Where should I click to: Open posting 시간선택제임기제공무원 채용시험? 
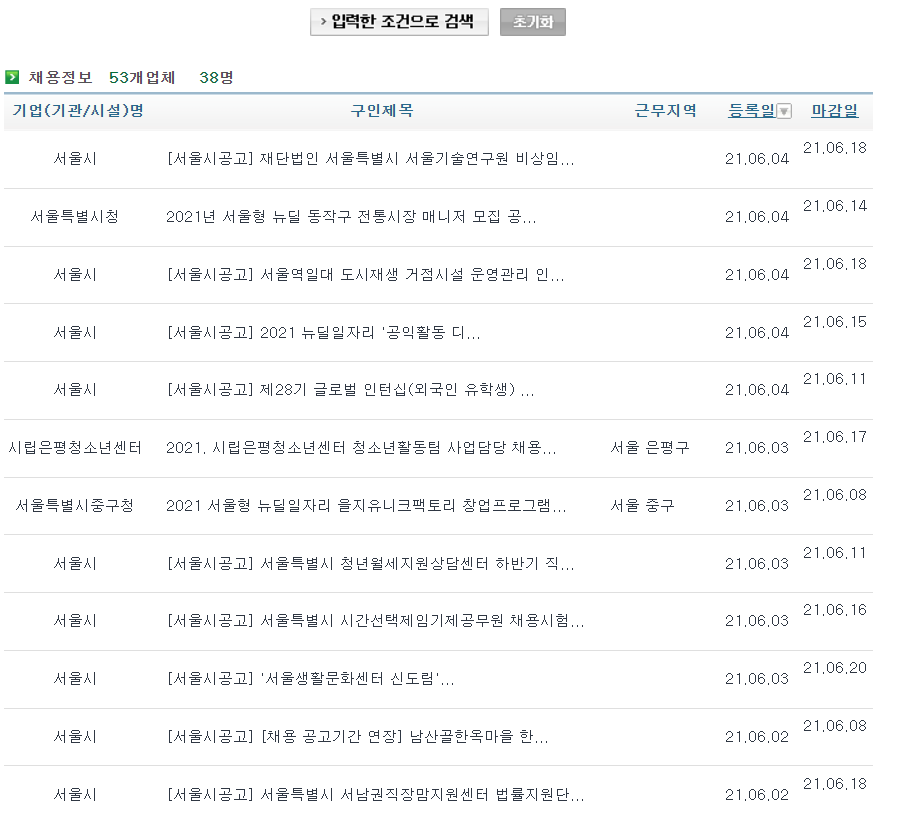point(375,621)
